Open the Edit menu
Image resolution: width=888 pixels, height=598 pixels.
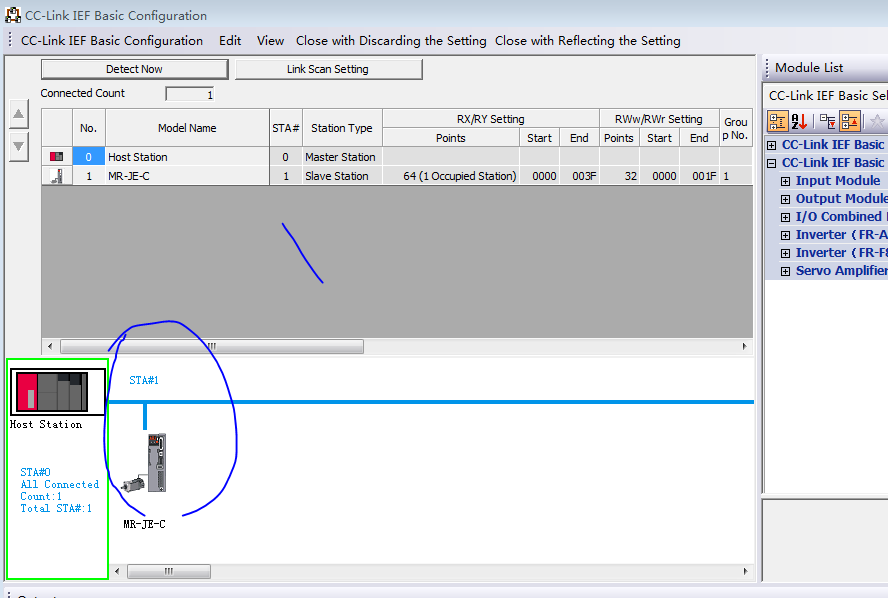point(230,41)
